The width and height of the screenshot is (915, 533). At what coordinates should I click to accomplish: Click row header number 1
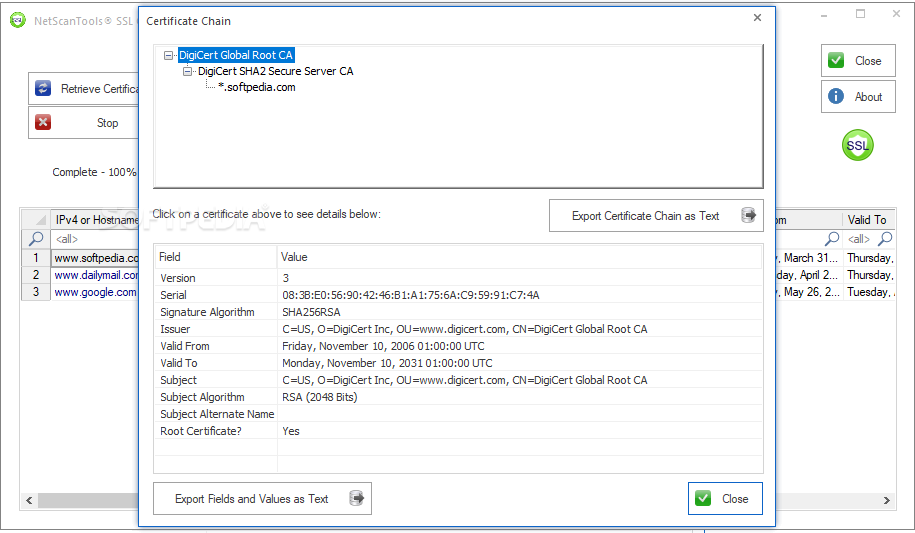coord(36,257)
